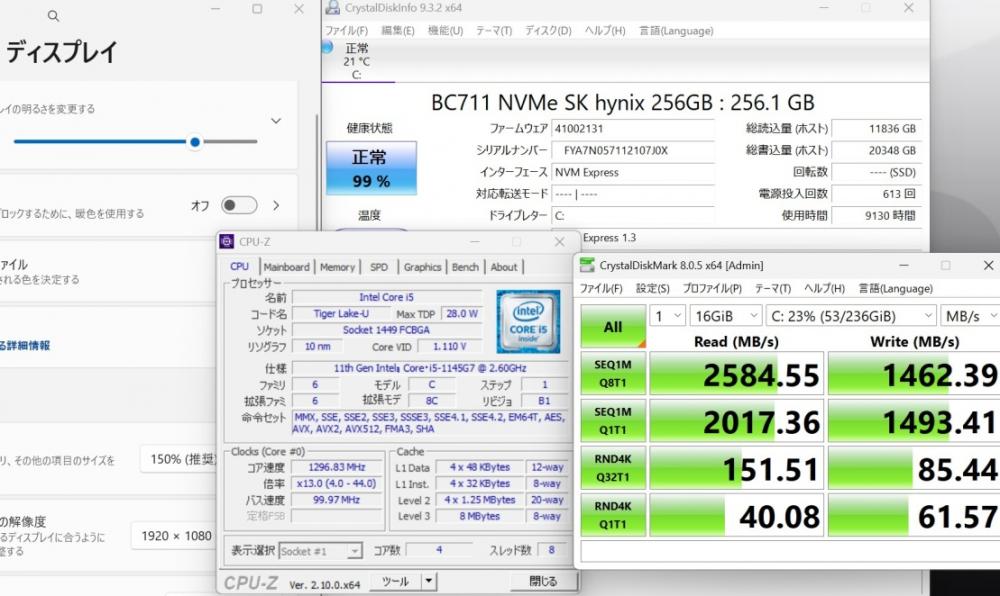
Task: Open the ツール dropdown arrow in CPU-Z
Action: pyautogui.click(x=429, y=581)
